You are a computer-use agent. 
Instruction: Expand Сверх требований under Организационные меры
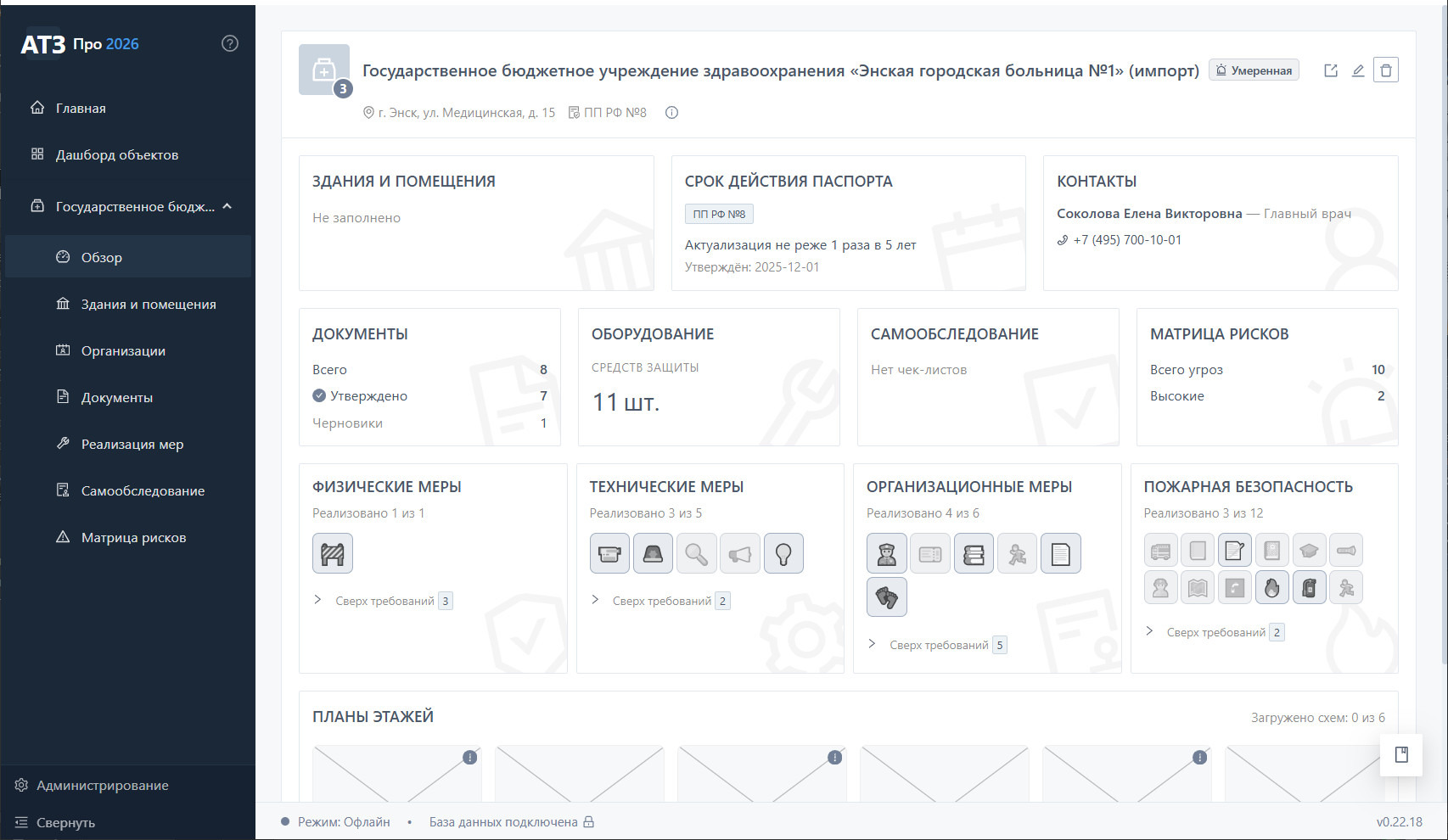click(x=937, y=645)
